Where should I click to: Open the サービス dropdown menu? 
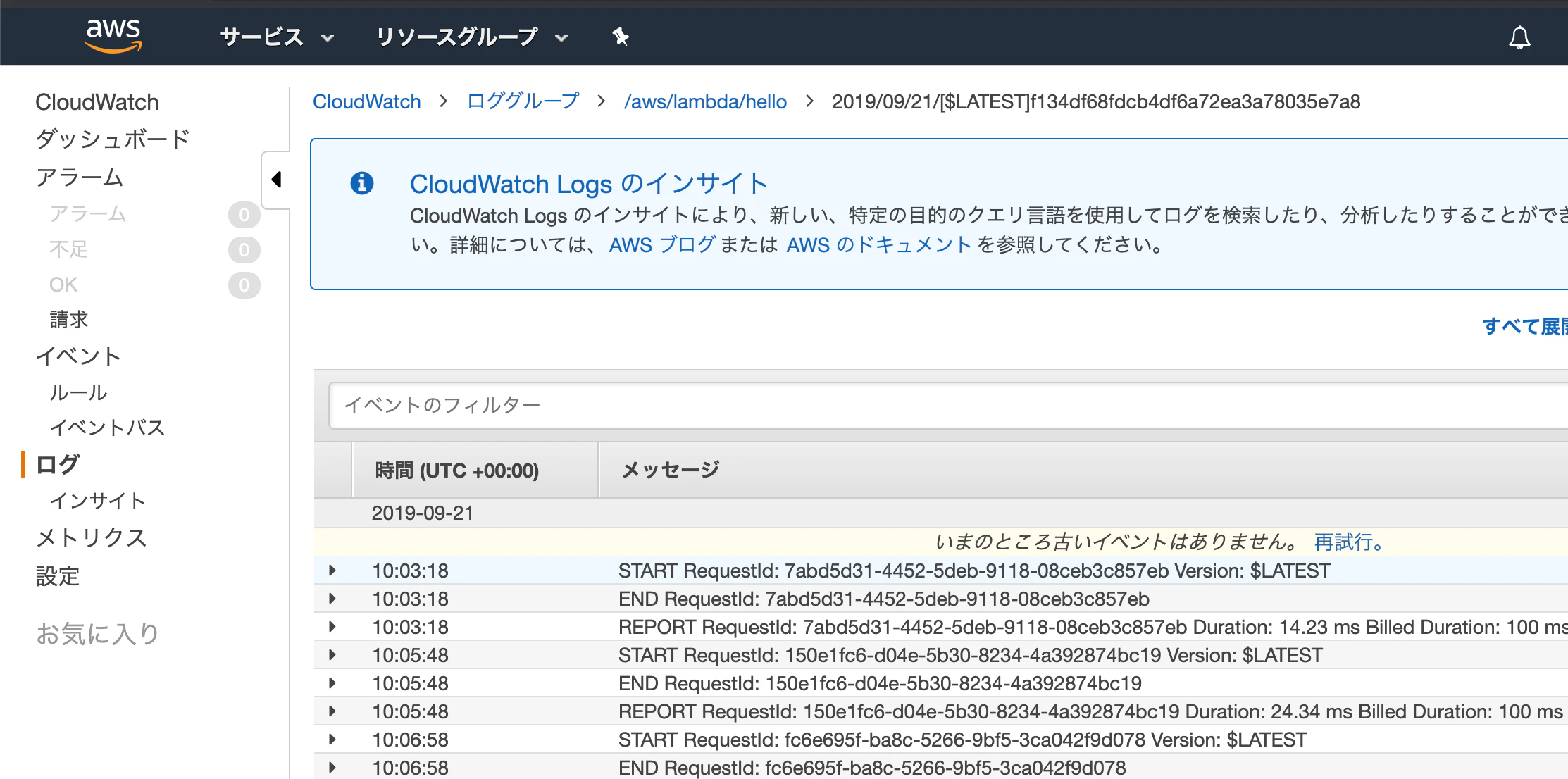pos(277,37)
